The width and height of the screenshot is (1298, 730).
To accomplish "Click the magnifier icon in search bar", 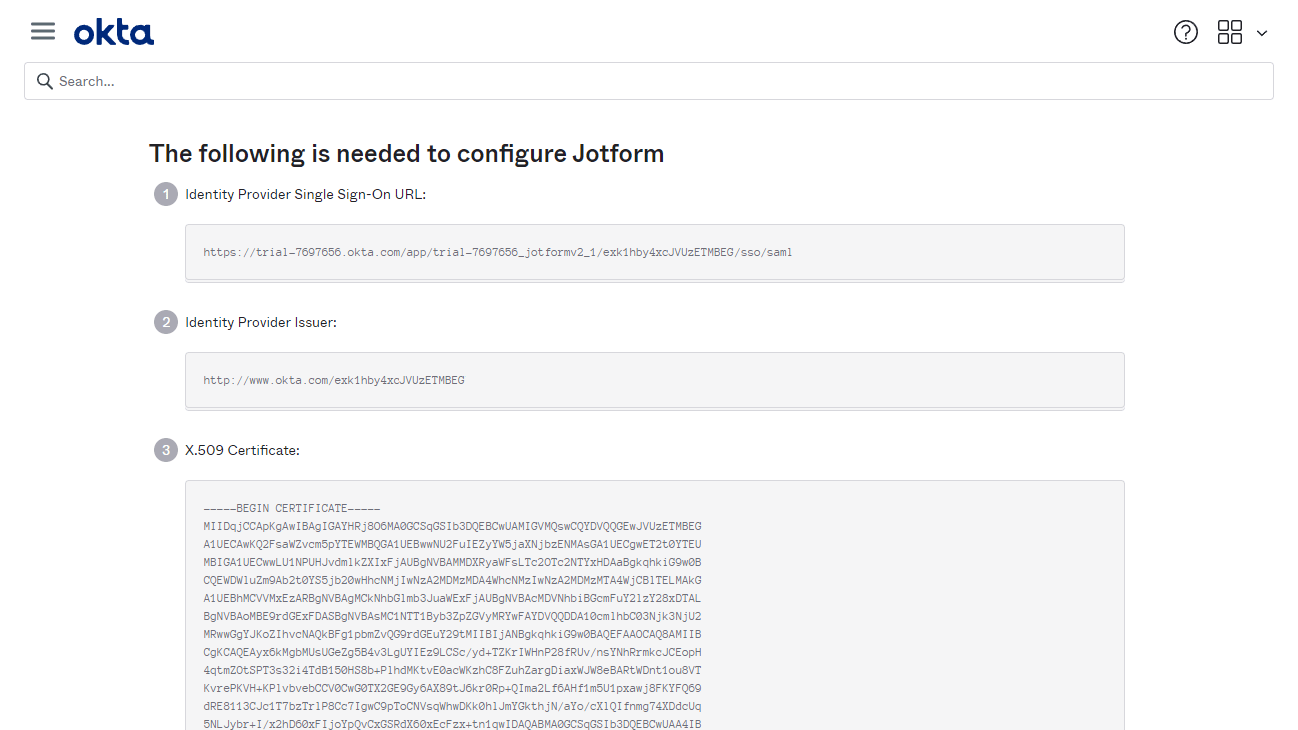I will pos(44,81).
